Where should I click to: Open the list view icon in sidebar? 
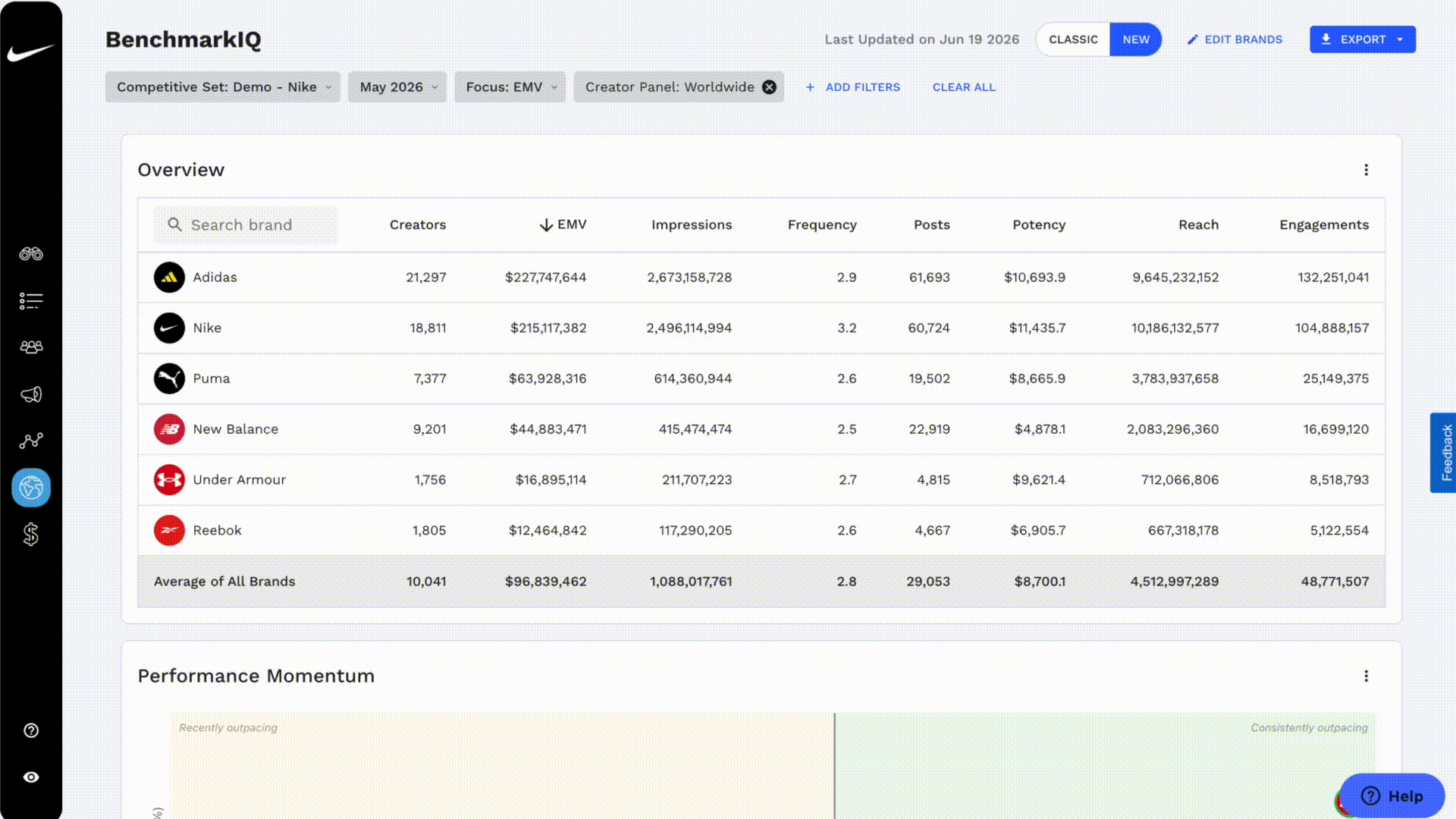pos(31,301)
